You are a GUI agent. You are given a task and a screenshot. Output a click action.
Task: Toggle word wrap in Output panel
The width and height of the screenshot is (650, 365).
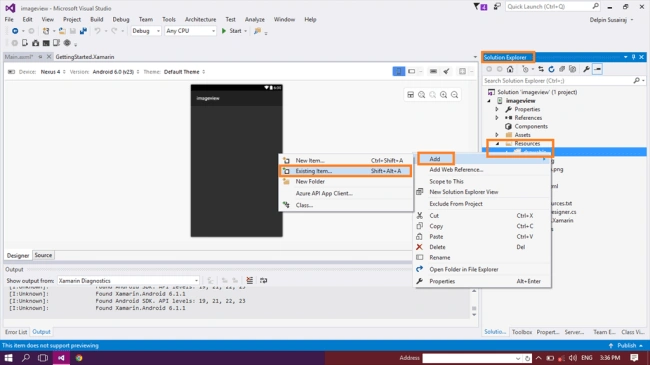pyautogui.click(x=263, y=280)
